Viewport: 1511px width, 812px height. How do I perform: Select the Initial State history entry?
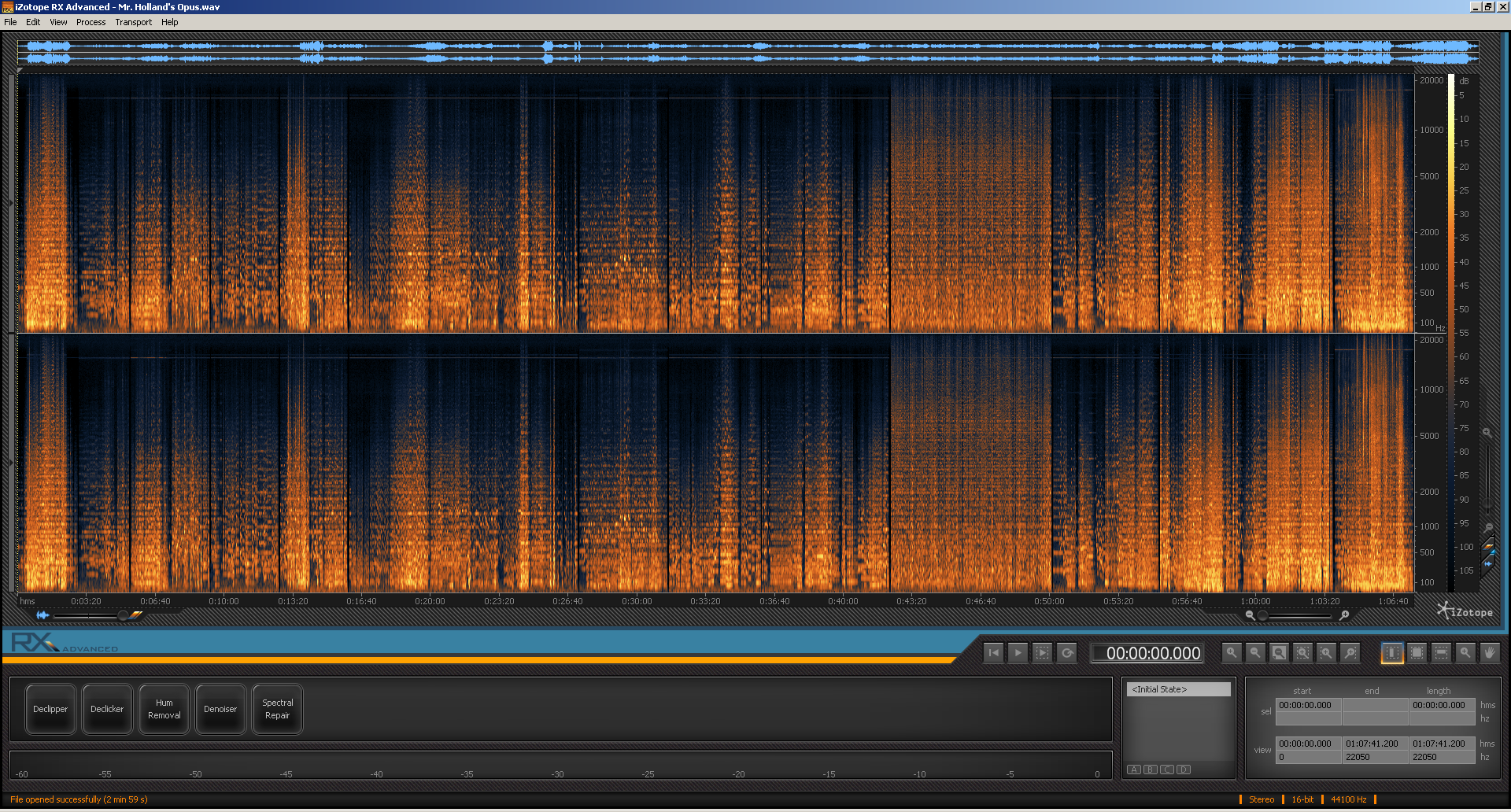pos(1178,689)
